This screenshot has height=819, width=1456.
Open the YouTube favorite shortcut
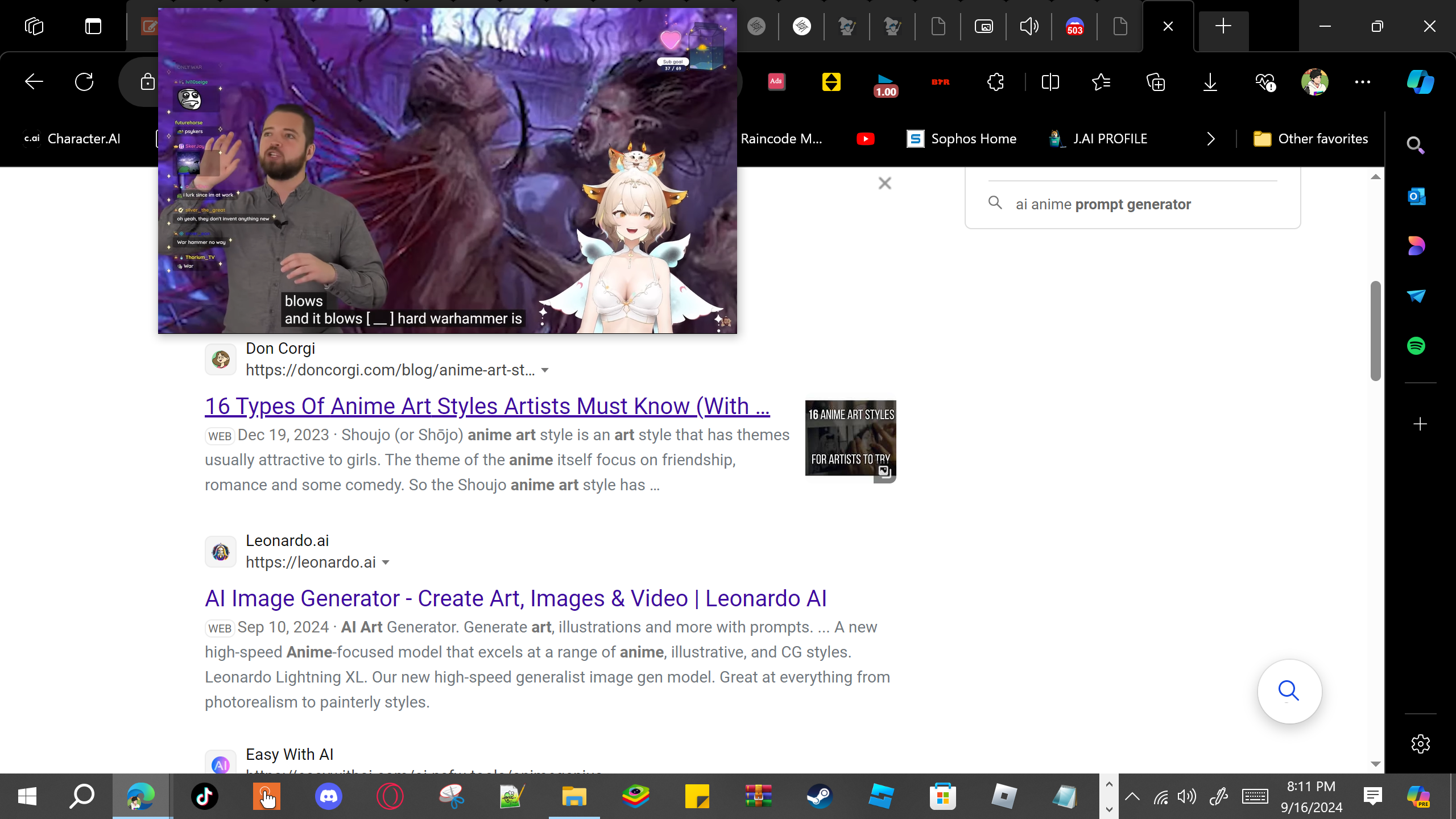click(866, 139)
